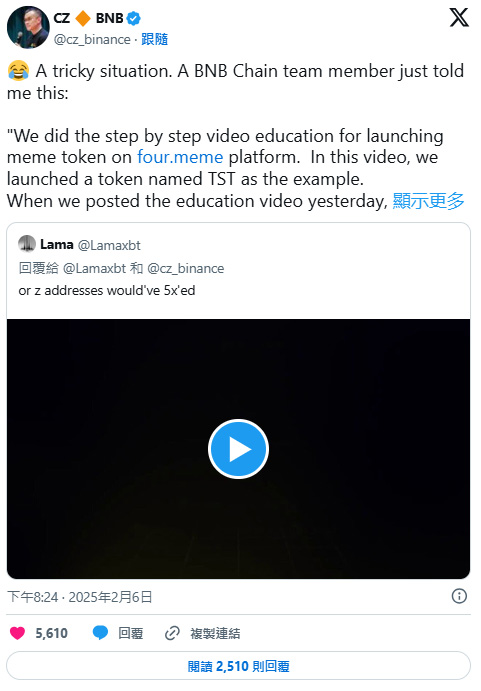Image resolution: width=481 pixels, height=691 pixels.
Task: Open the 閱讀 2,510 則回覆 button
Action: 238,666
